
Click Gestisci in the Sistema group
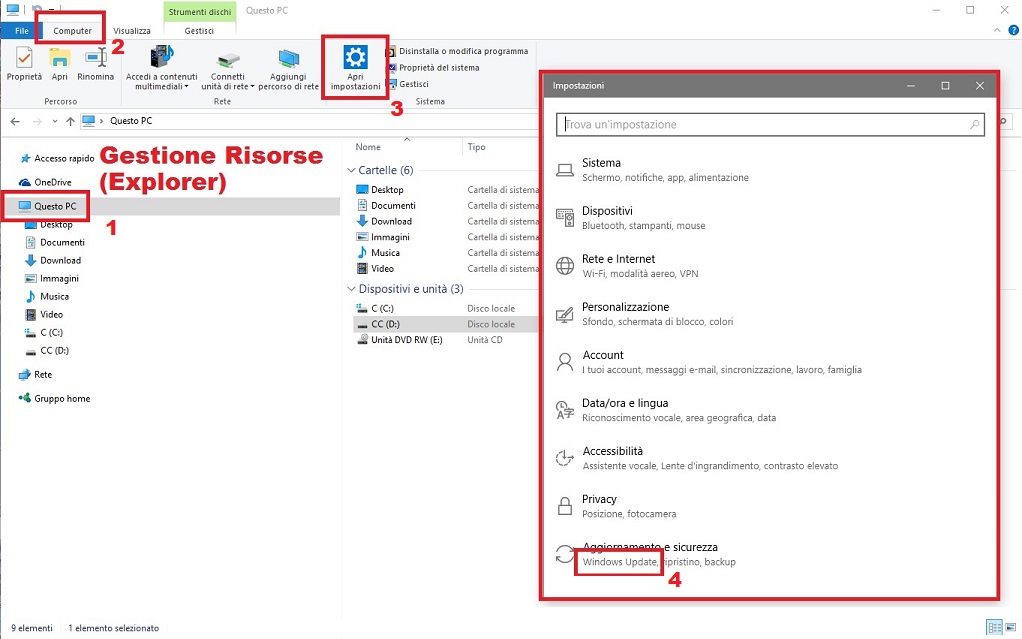408,83
